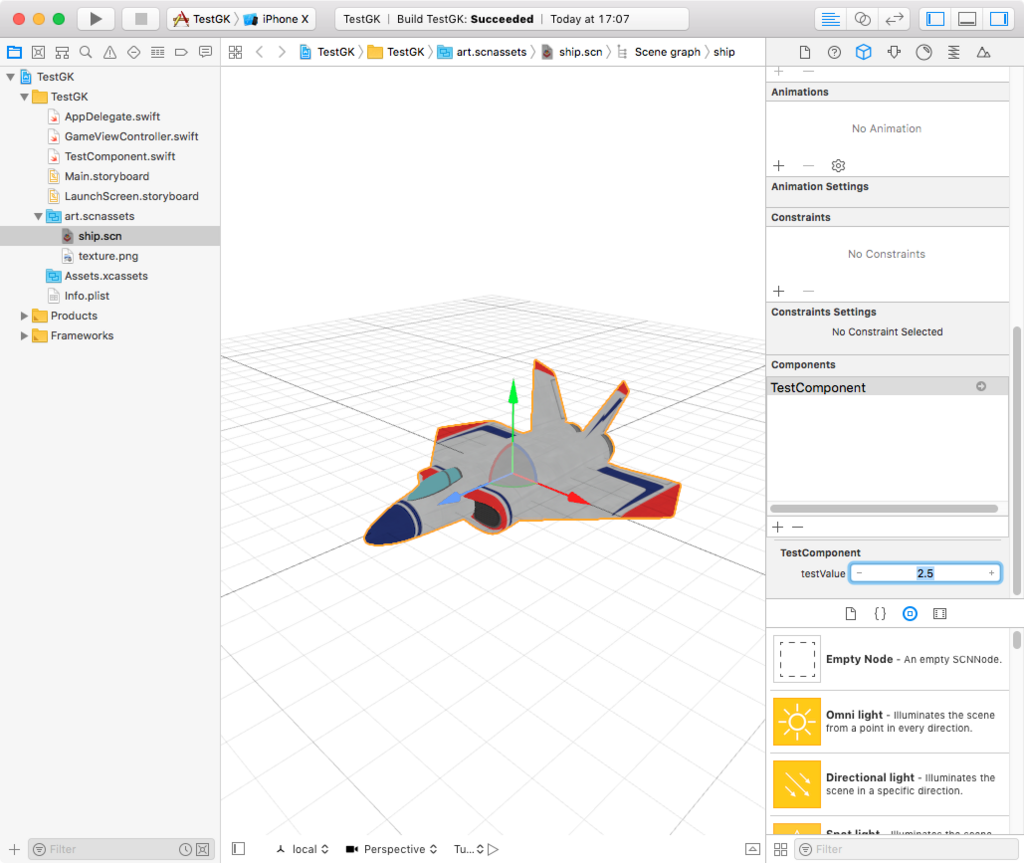Open AppDelegate.swift
This screenshot has height=863, width=1024.
click(x=112, y=117)
